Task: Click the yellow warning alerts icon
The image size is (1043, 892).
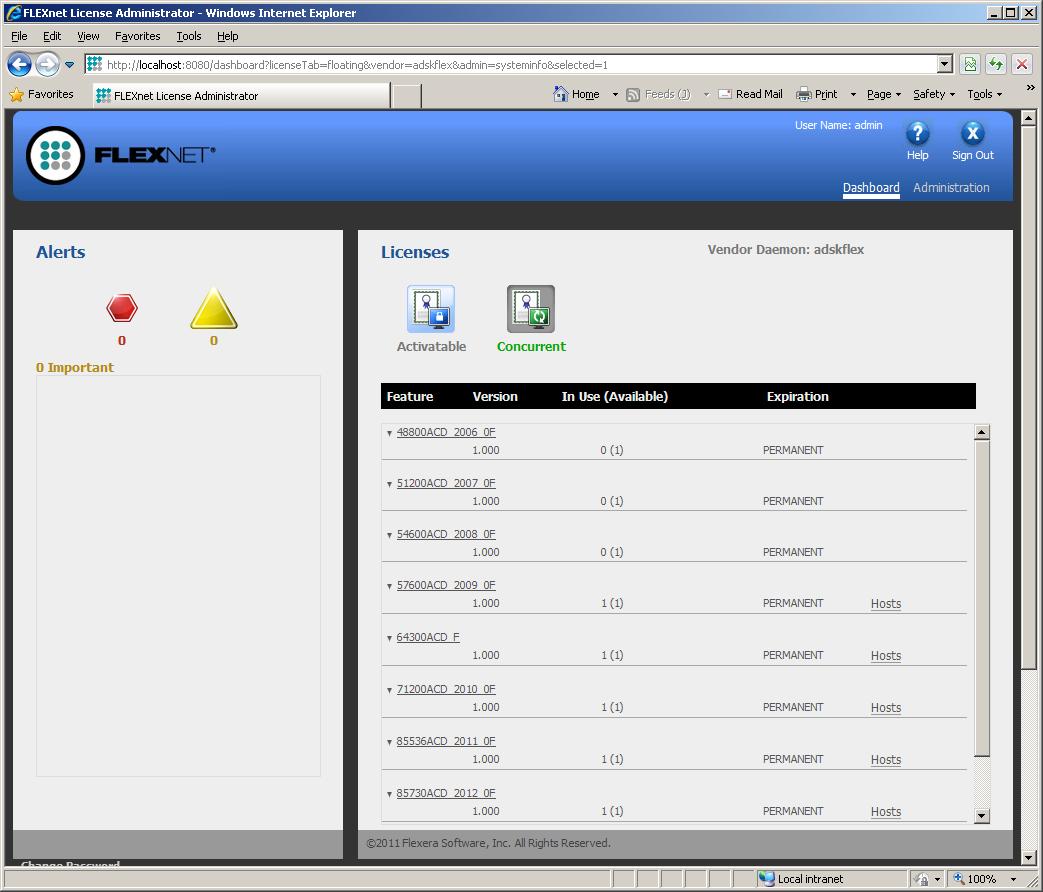Action: coord(214,308)
